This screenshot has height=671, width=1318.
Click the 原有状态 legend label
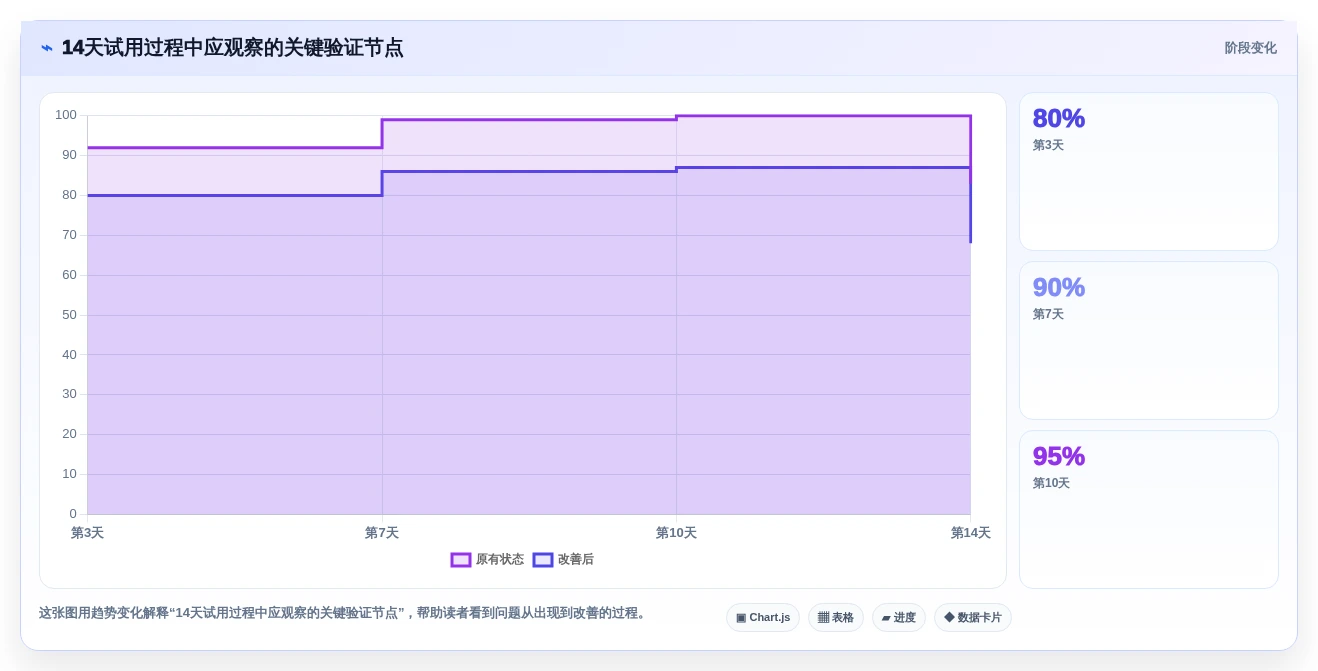pyautogui.click(x=500, y=560)
